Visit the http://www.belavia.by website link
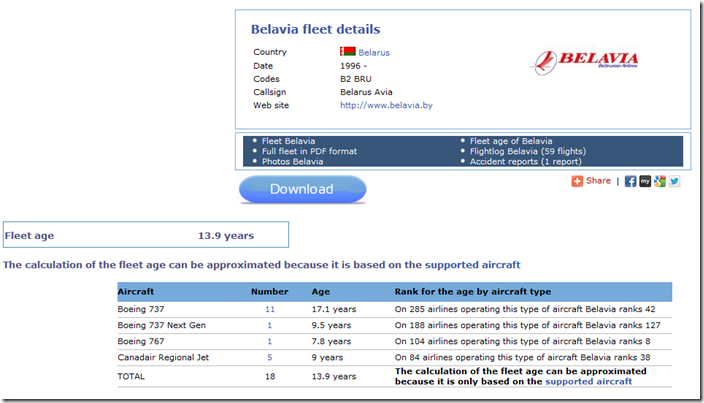Image resolution: width=704 pixels, height=403 pixels. 386,104
